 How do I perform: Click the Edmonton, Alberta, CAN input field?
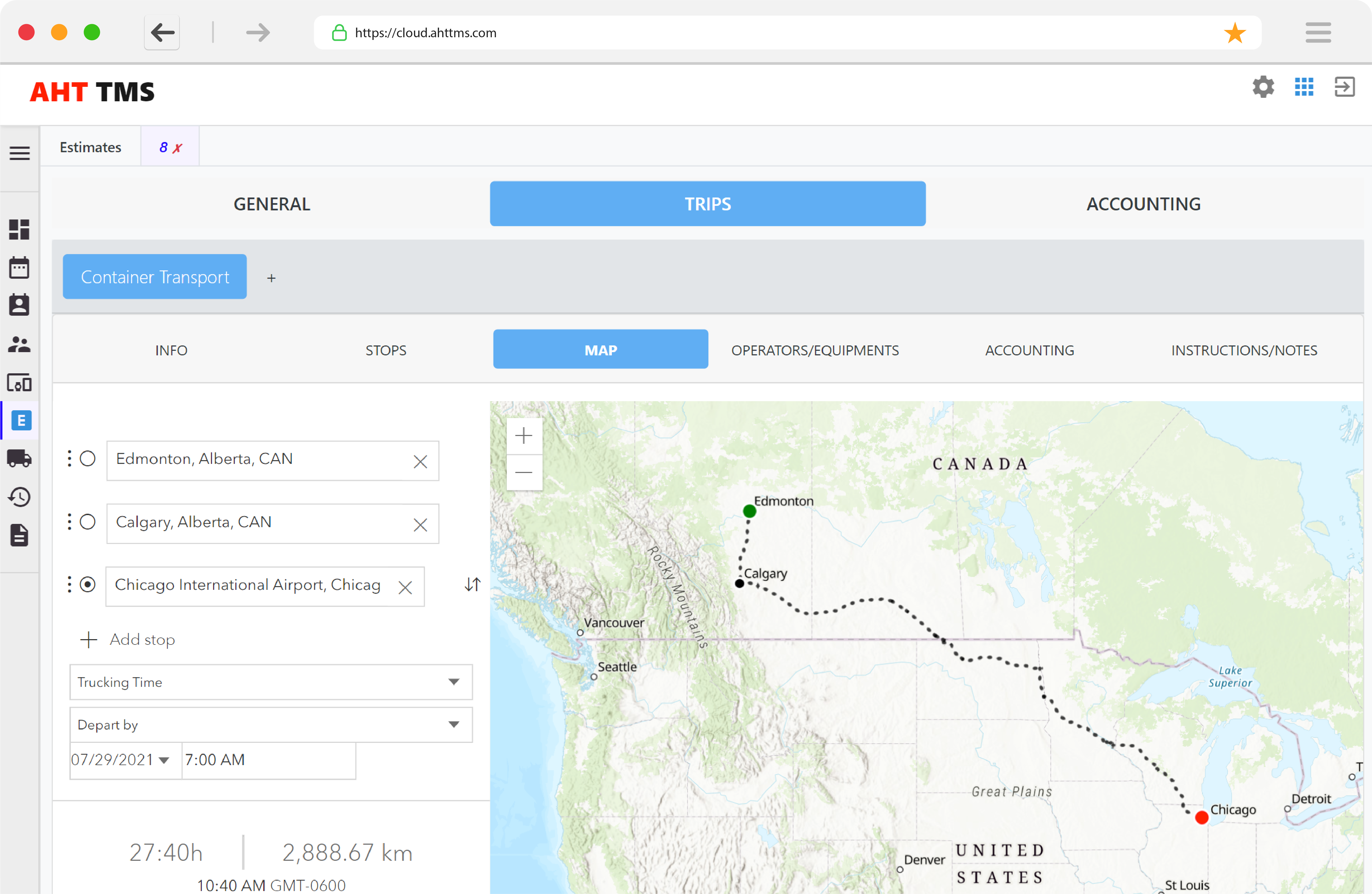(273, 461)
